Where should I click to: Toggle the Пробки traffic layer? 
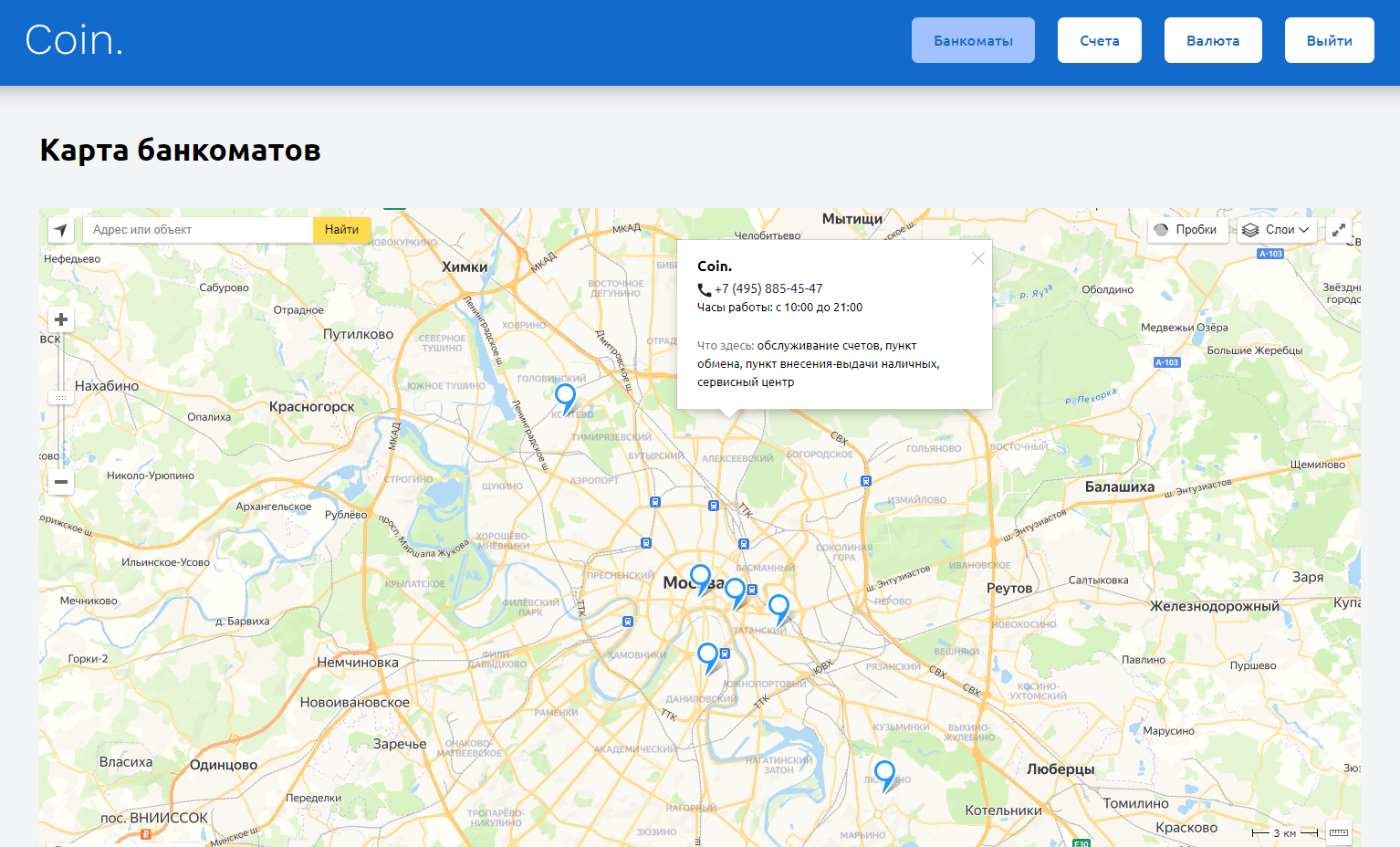1186,230
